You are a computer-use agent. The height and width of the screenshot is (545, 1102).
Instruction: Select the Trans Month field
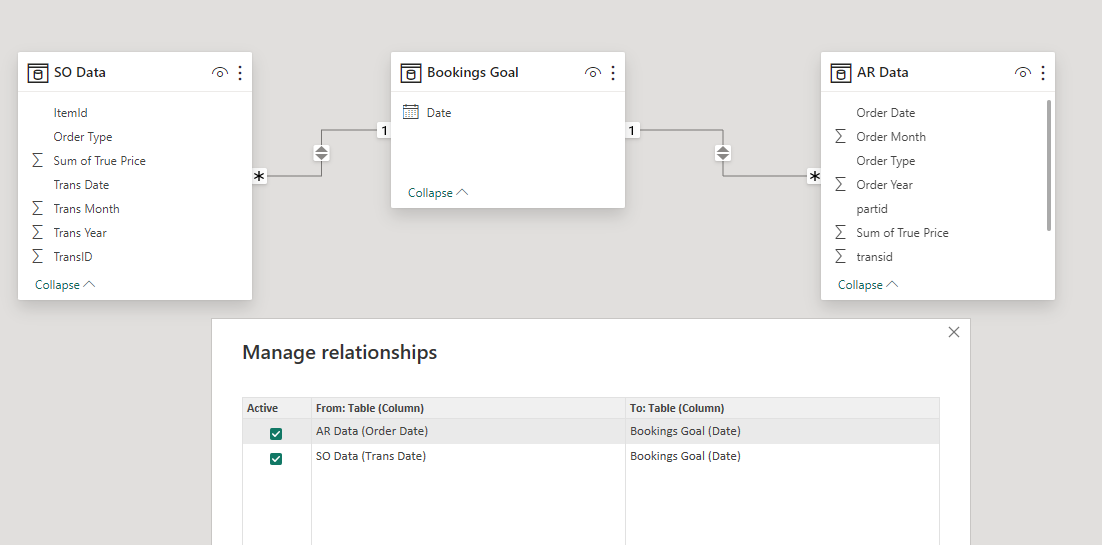(86, 208)
